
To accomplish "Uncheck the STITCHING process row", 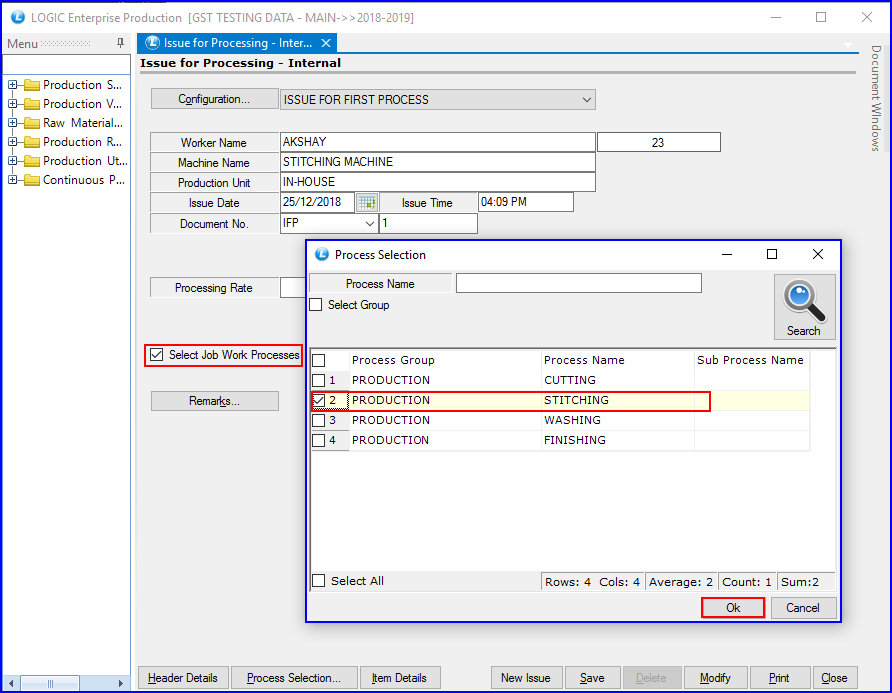I will coord(319,400).
